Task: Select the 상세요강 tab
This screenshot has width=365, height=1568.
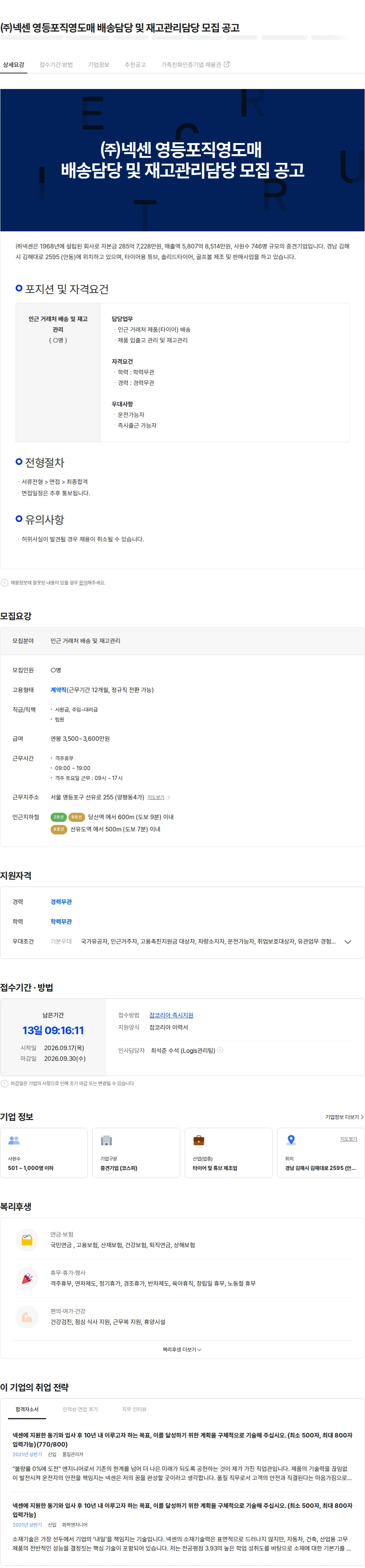Action: (13, 65)
